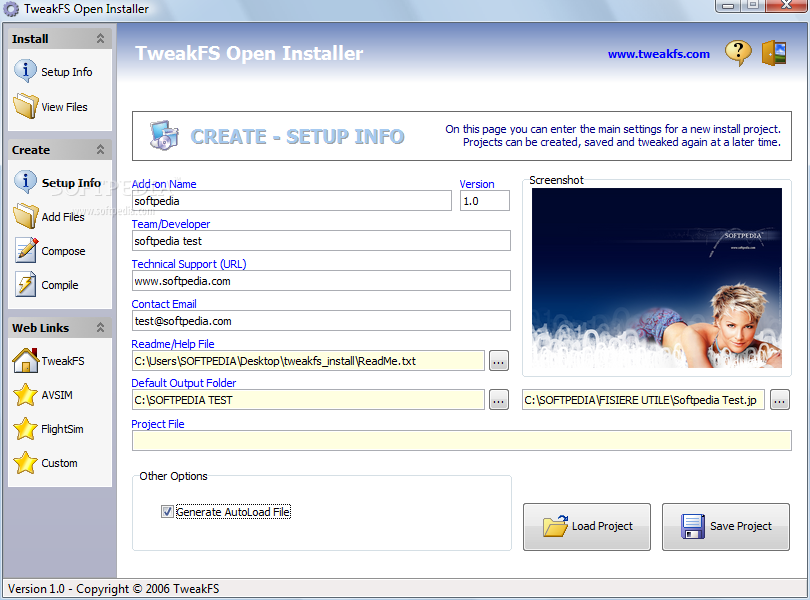Screen dimensions: 810x600
Task: Click the View Files folder icon
Action: click(x=25, y=106)
